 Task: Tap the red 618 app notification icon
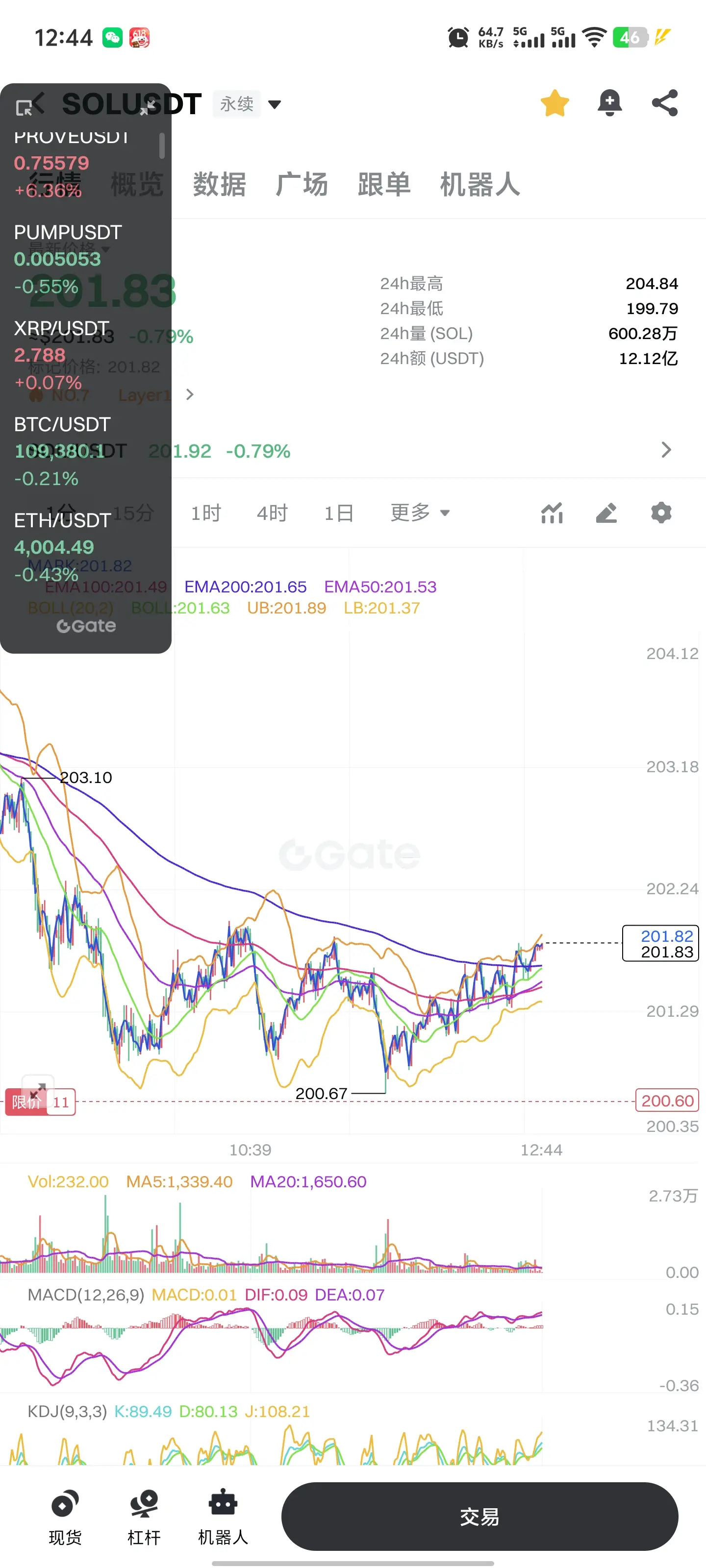point(140,38)
